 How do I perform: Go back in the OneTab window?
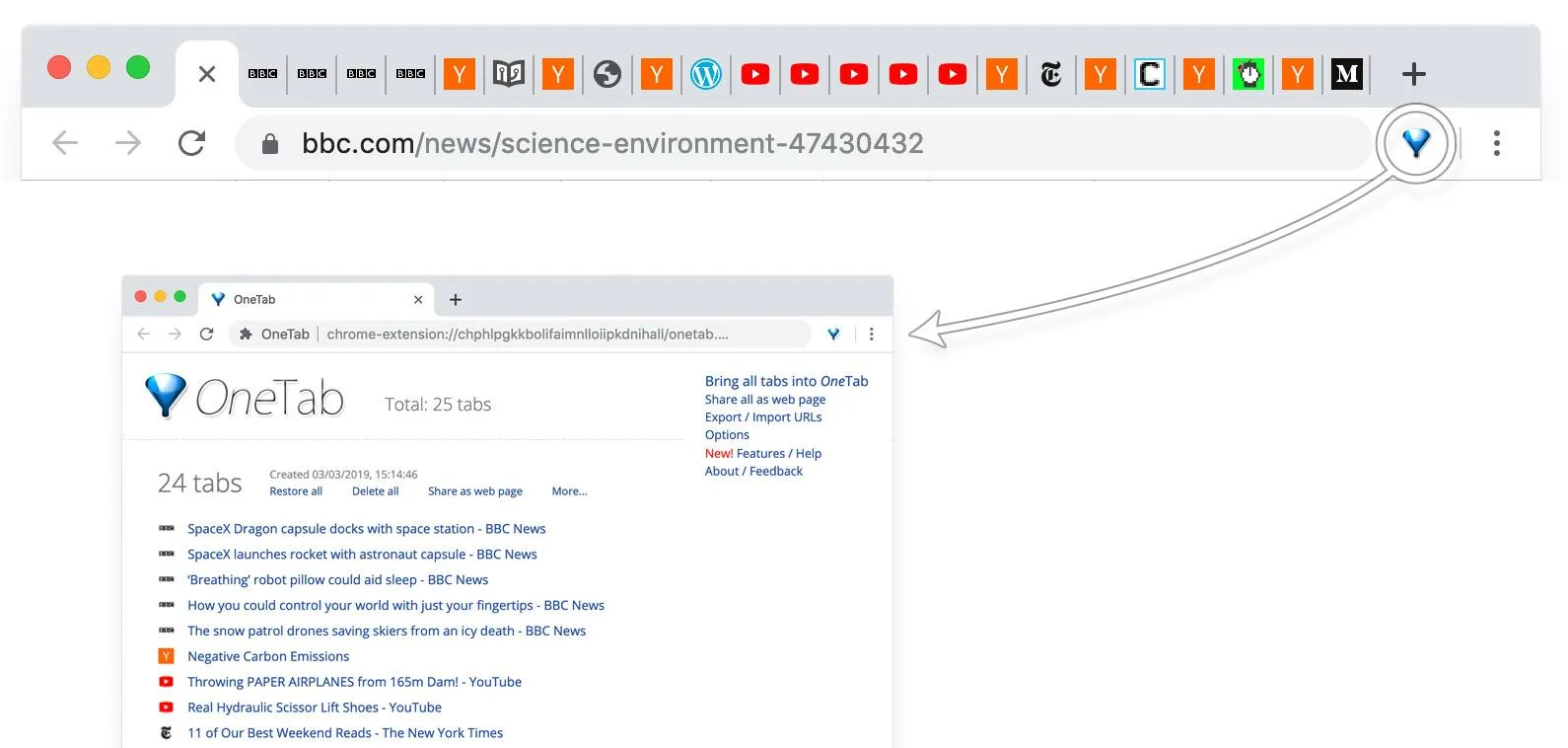pyautogui.click(x=144, y=334)
